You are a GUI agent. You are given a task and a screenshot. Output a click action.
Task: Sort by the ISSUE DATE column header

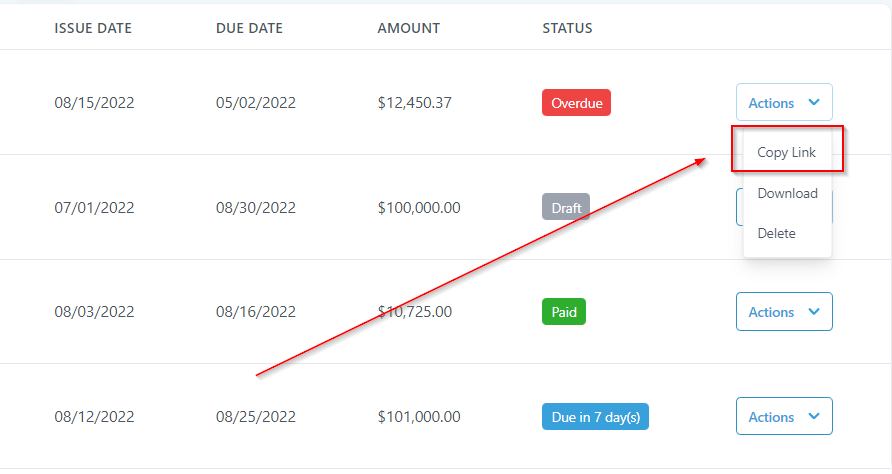[91, 28]
